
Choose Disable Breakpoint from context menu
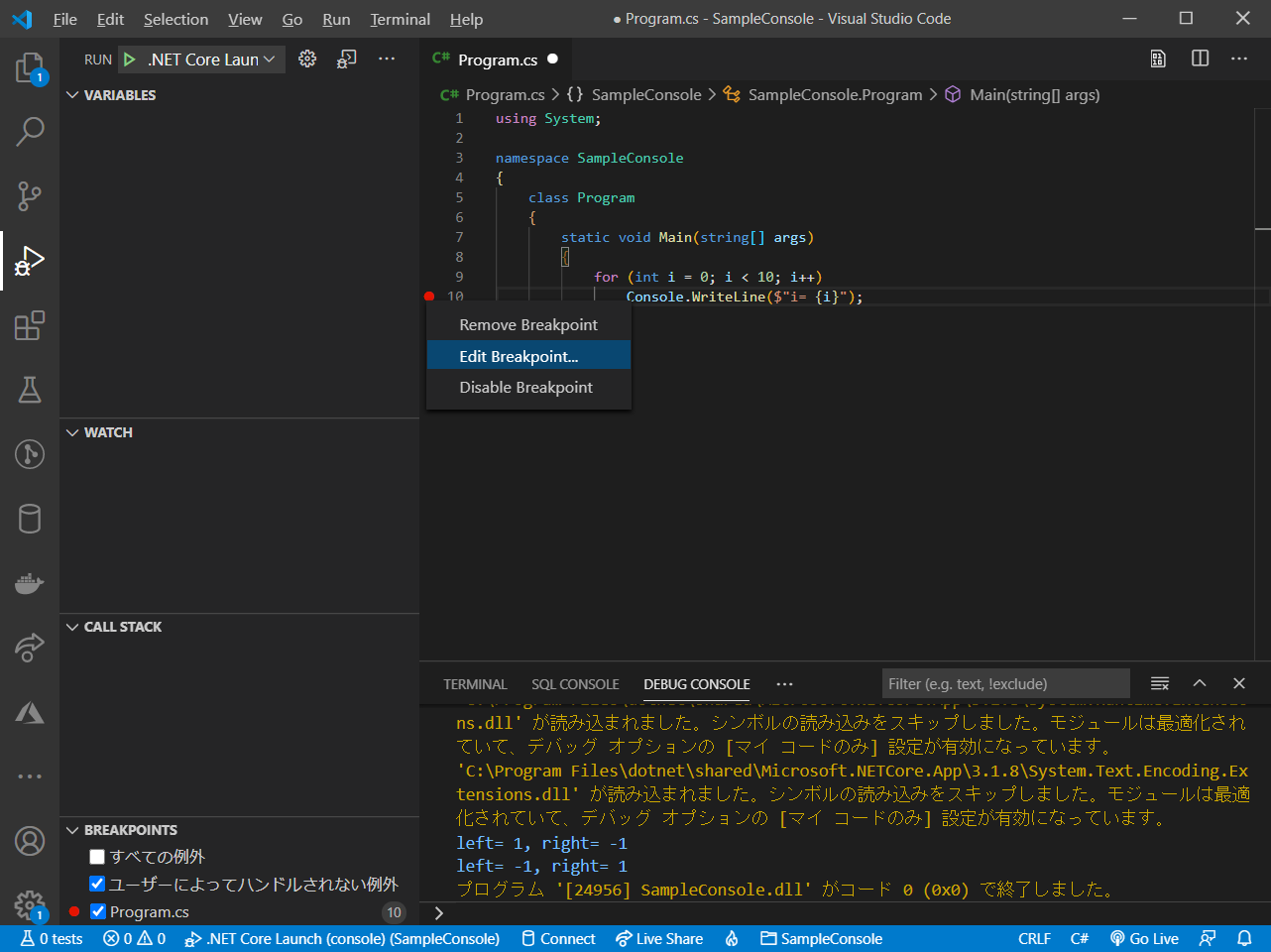coord(528,388)
